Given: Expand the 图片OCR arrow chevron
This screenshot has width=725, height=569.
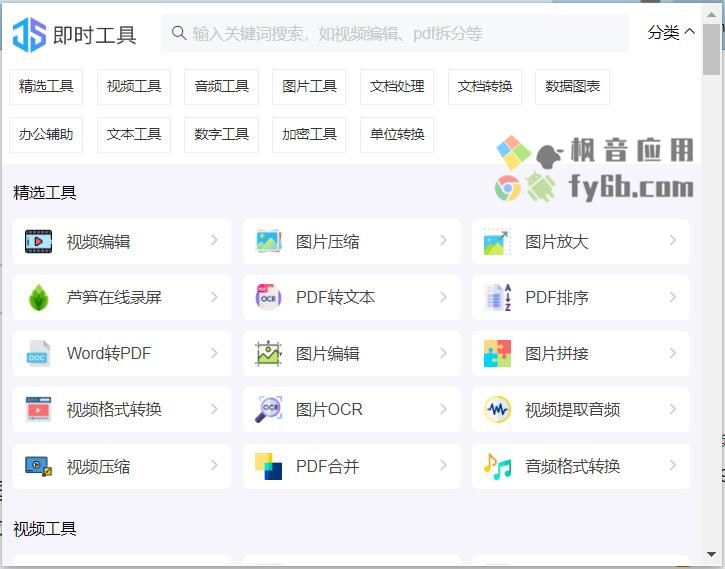Looking at the screenshot, I should pos(443,409).
